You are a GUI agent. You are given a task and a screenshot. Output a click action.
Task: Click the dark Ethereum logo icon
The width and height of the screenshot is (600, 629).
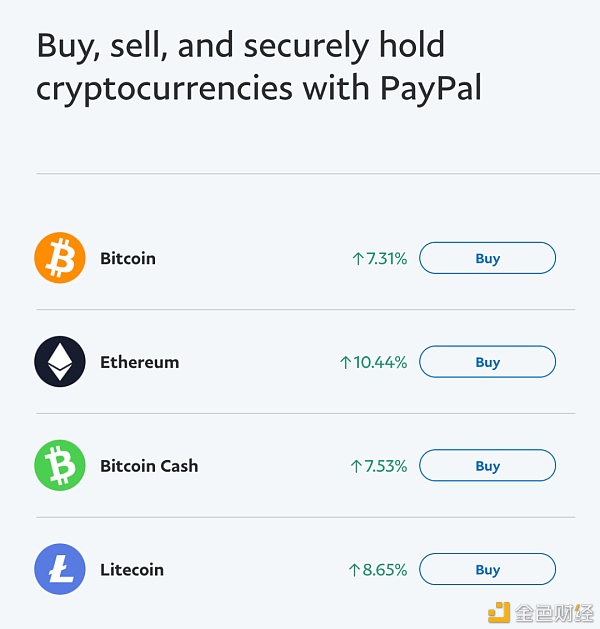point(60,362)
